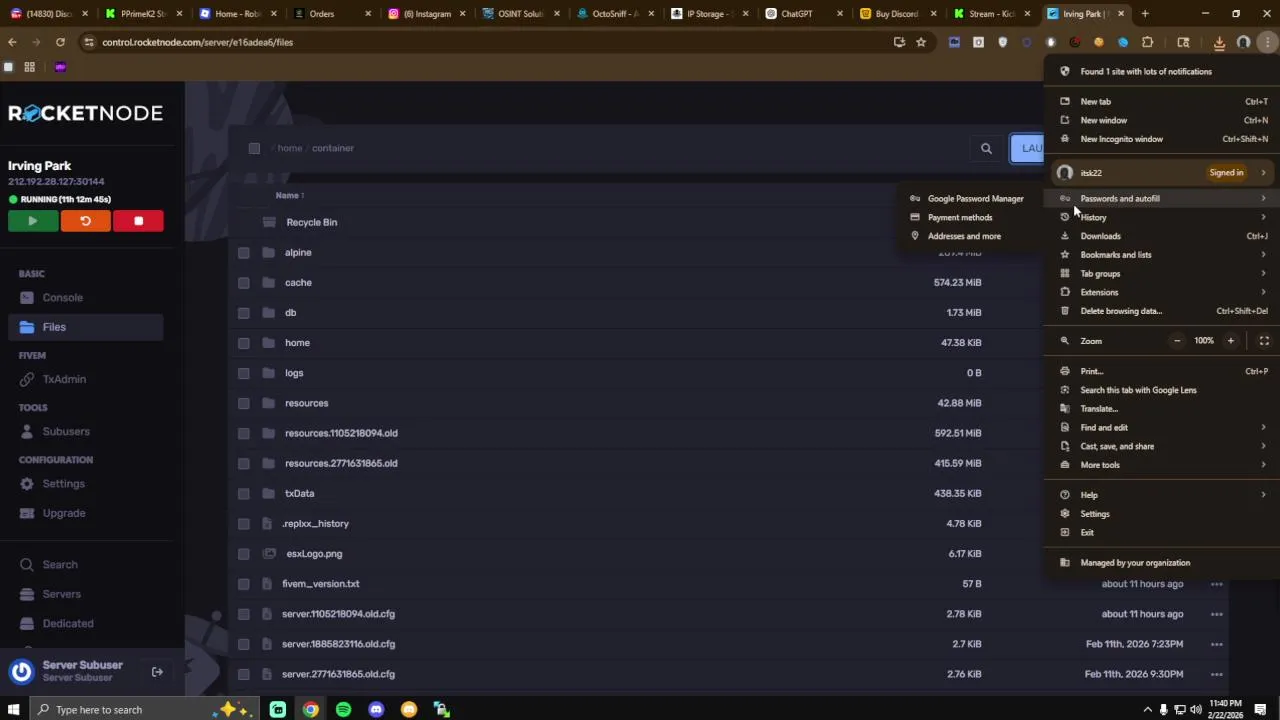Open the file search magnifier icon

pyautogui.click(x=986, y=148)
